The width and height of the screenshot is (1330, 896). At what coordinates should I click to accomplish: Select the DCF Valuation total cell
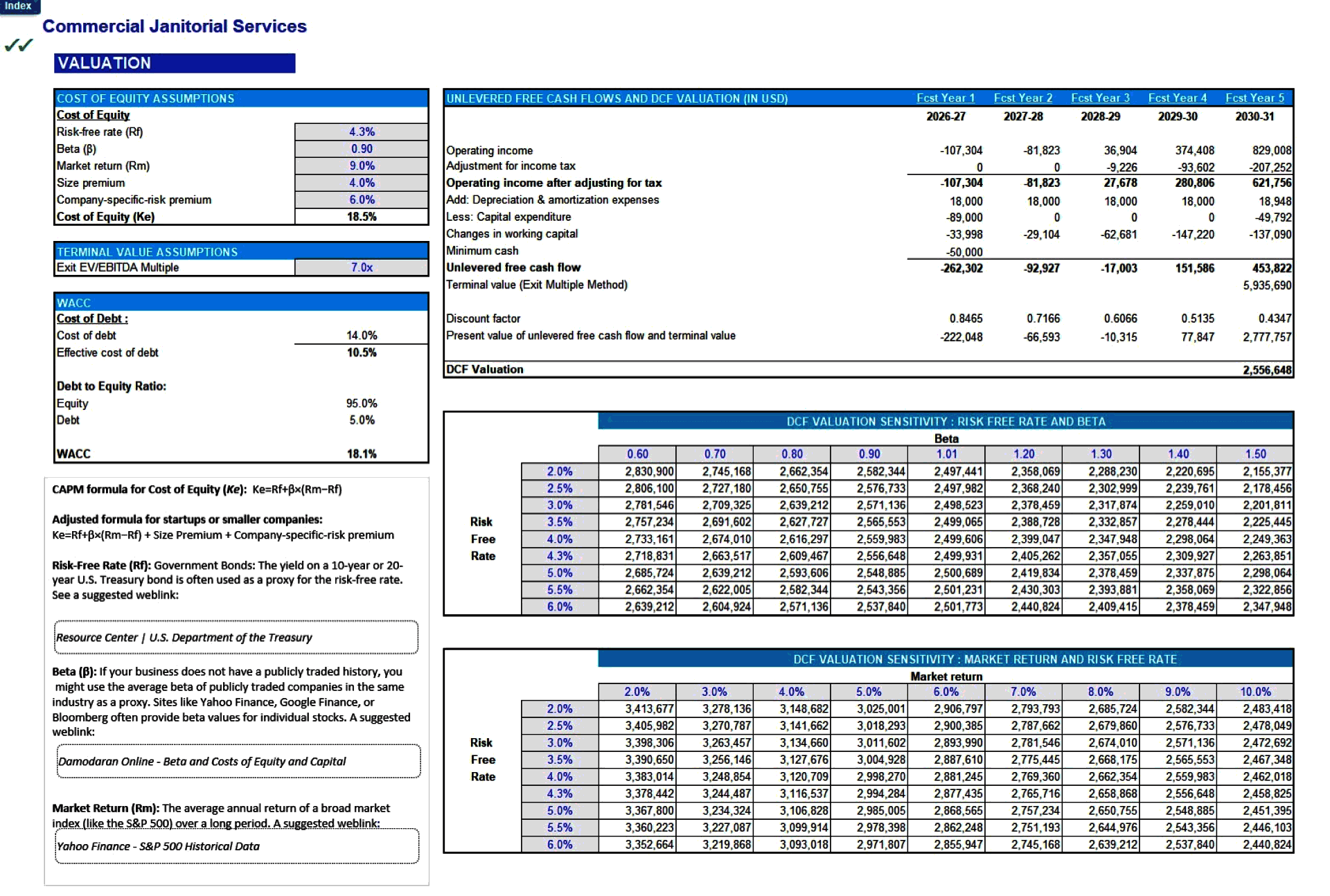[1268, 369]
